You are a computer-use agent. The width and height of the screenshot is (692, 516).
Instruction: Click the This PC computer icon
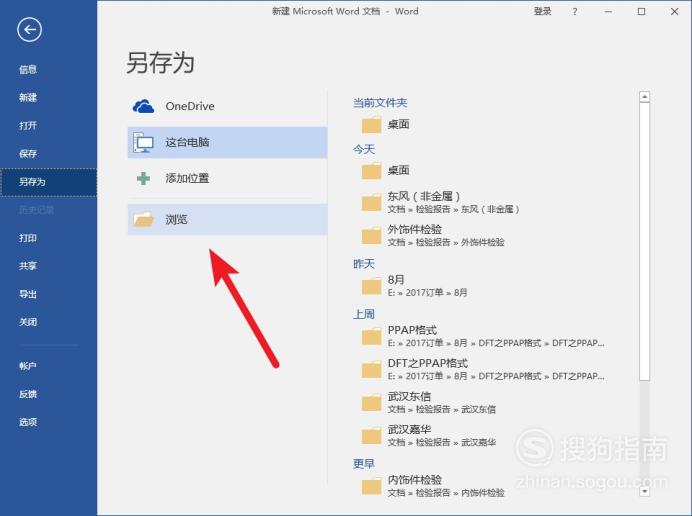143,142
